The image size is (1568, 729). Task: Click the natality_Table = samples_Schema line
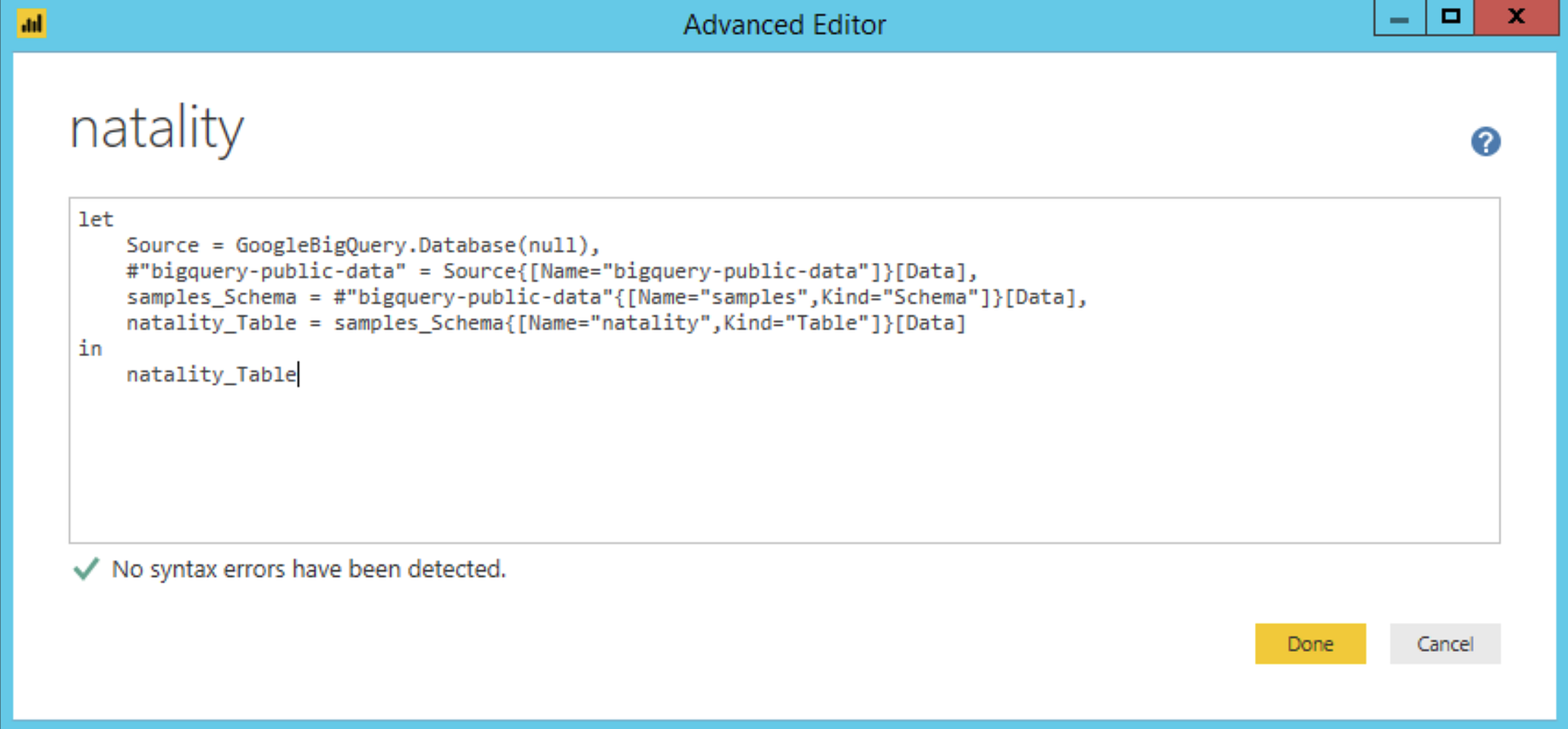coord(546,323)
